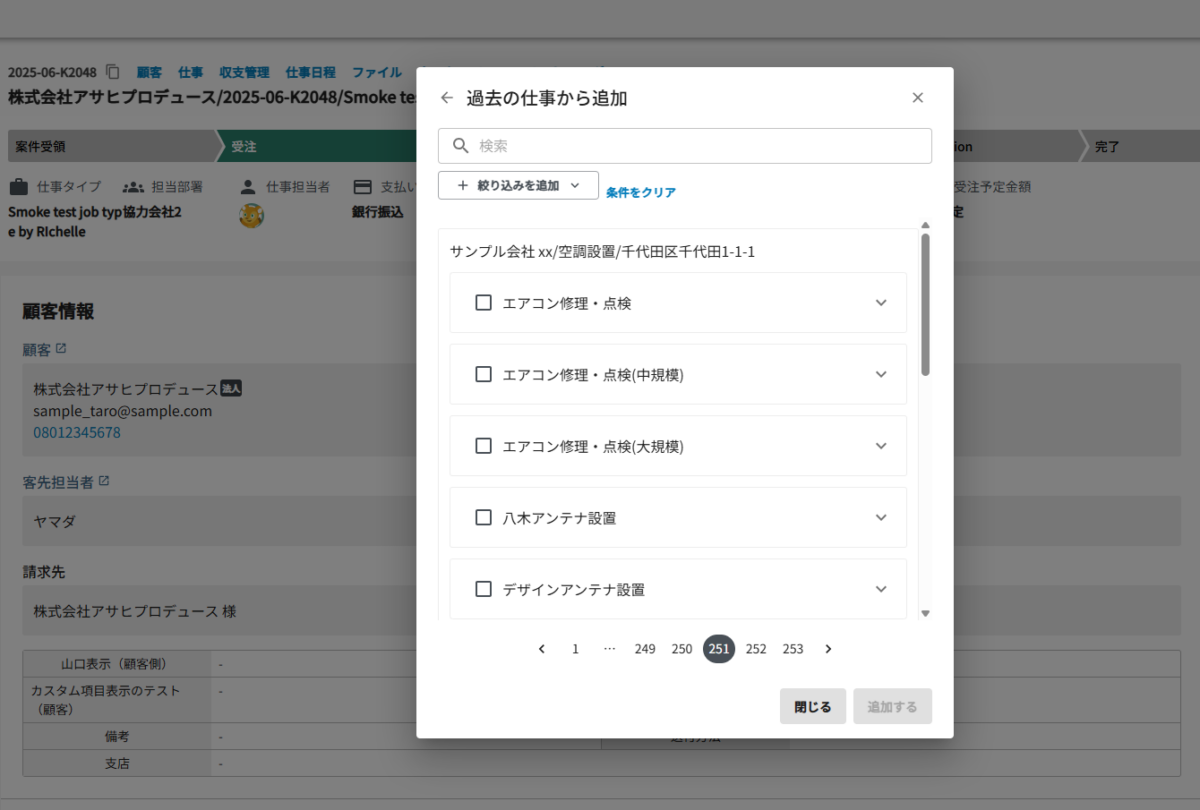Open the 絞り込みを追加 filter dropdown
The height and width of the screenshot is (810, 1200).
[x=518, y=185]
